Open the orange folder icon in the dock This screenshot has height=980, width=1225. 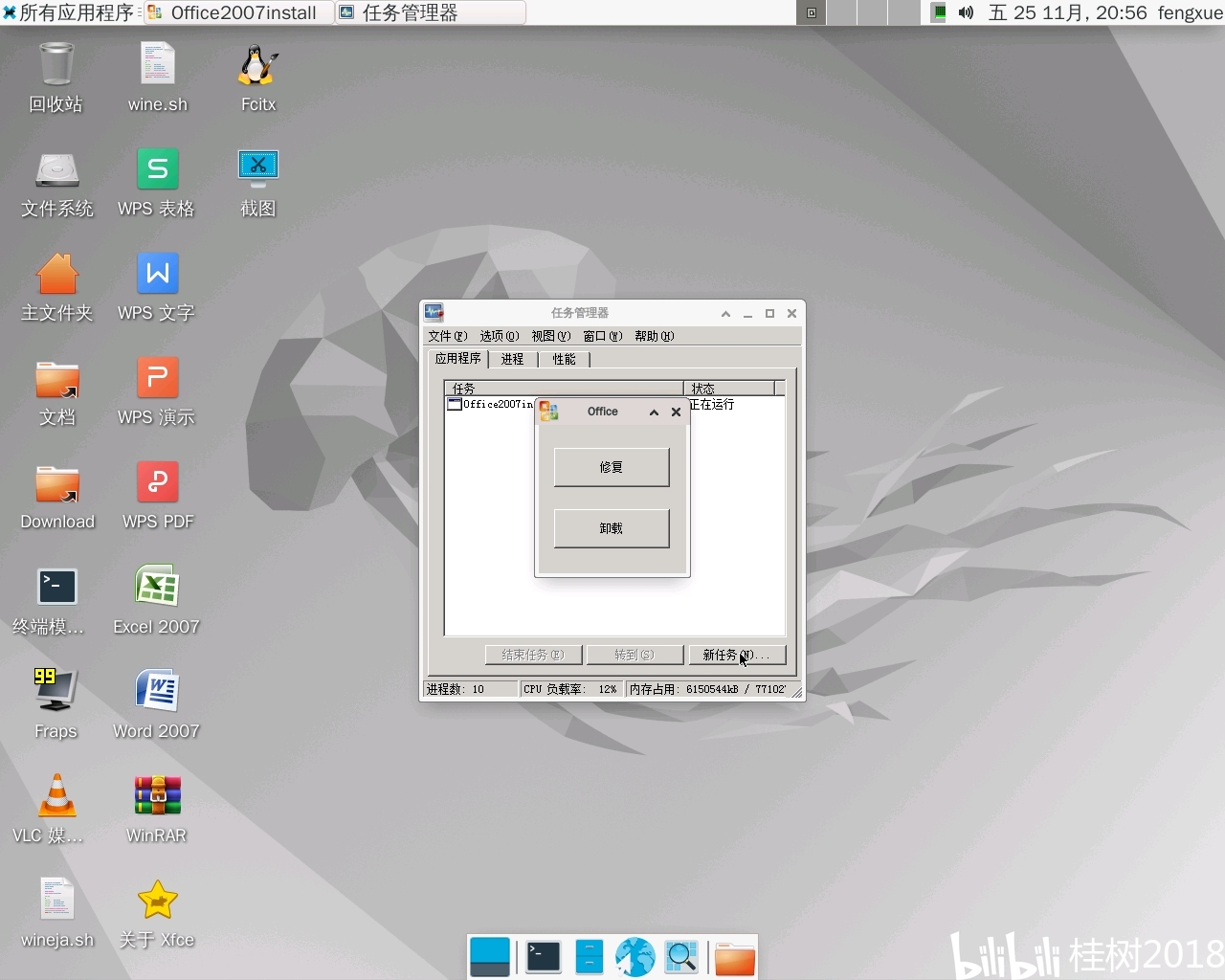[735, 958]
